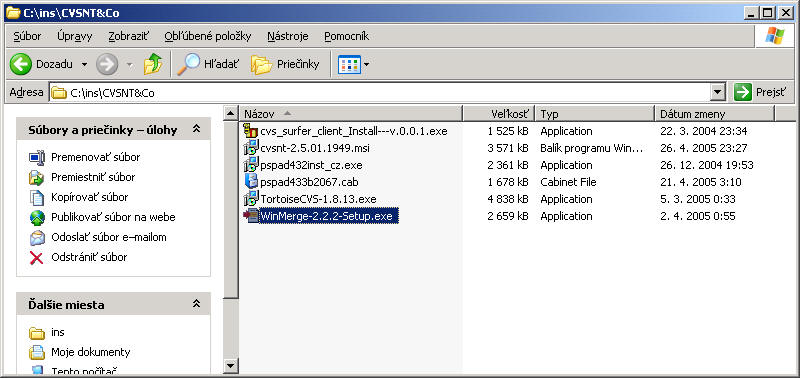This screenshot has height=378, width=800.
Task: Click the cvsnt msi package icon
Action: click(251, 147)
